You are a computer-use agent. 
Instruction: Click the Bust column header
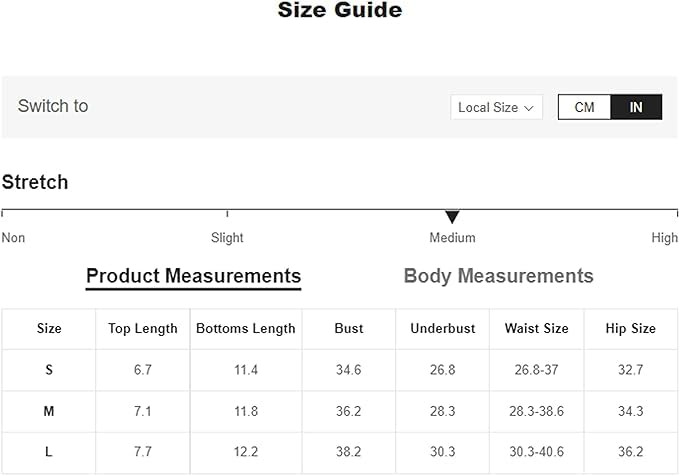click(349, 328)
